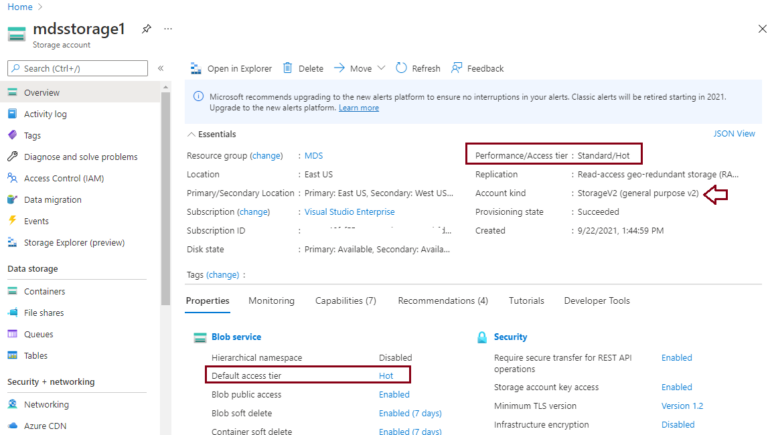This screenshot has height=435, width=768.
Task: Click Blob public access Enabled link
Action: pos(394,394)
